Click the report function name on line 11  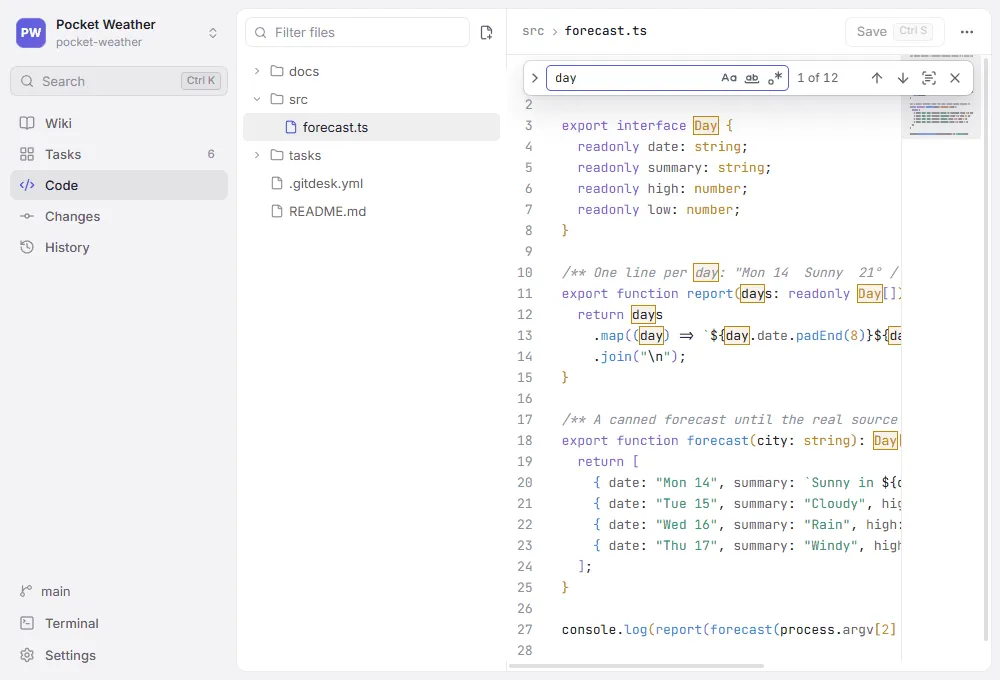click(x=710, y=293)
